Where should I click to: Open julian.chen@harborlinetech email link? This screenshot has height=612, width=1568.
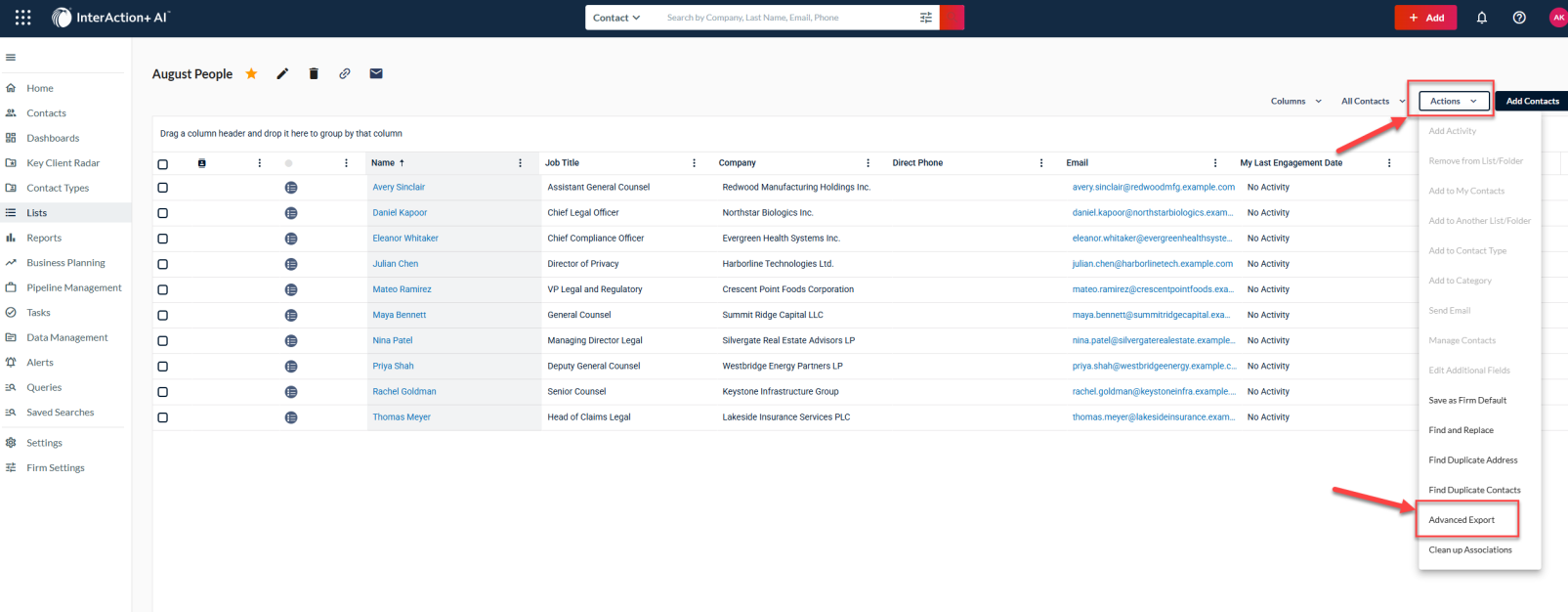pos(1152,264)
